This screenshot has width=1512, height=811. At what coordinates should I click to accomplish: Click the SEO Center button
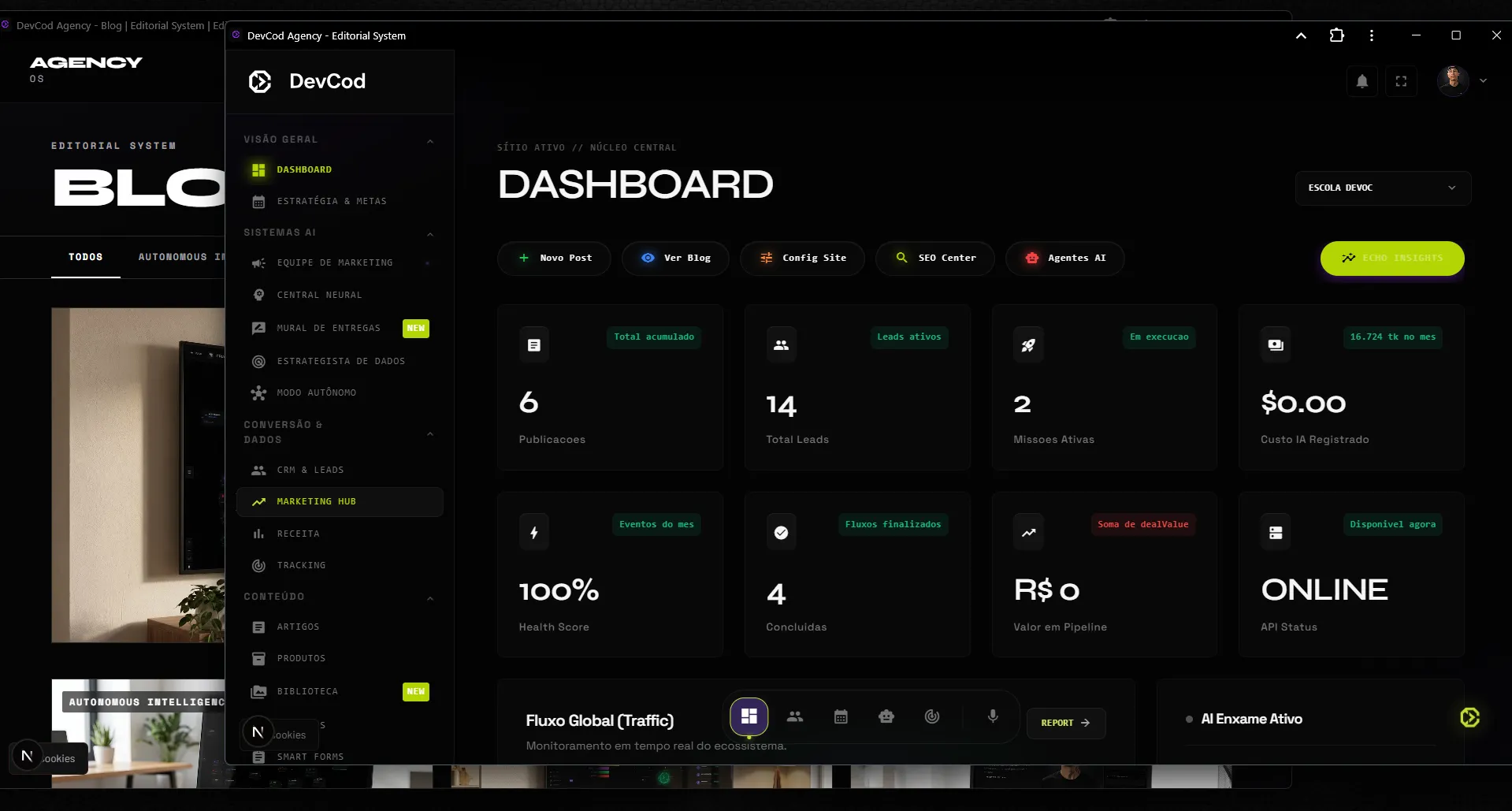(935, 258)
